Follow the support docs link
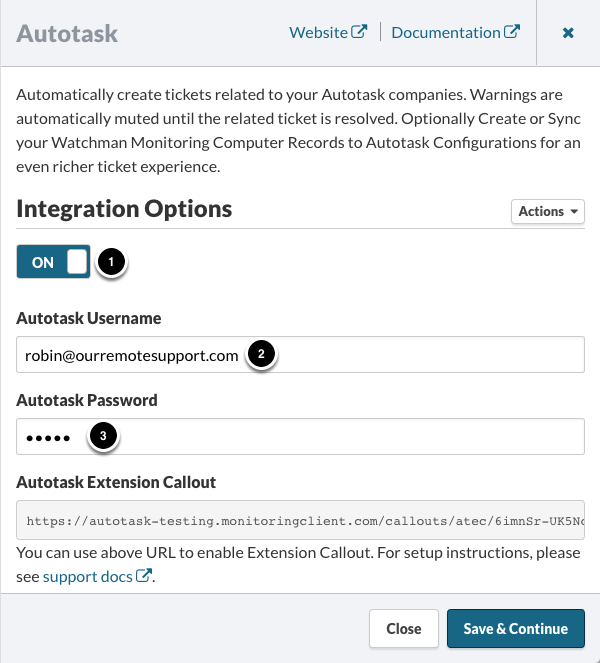Screen dimensions: 600x663 point(88,576)
